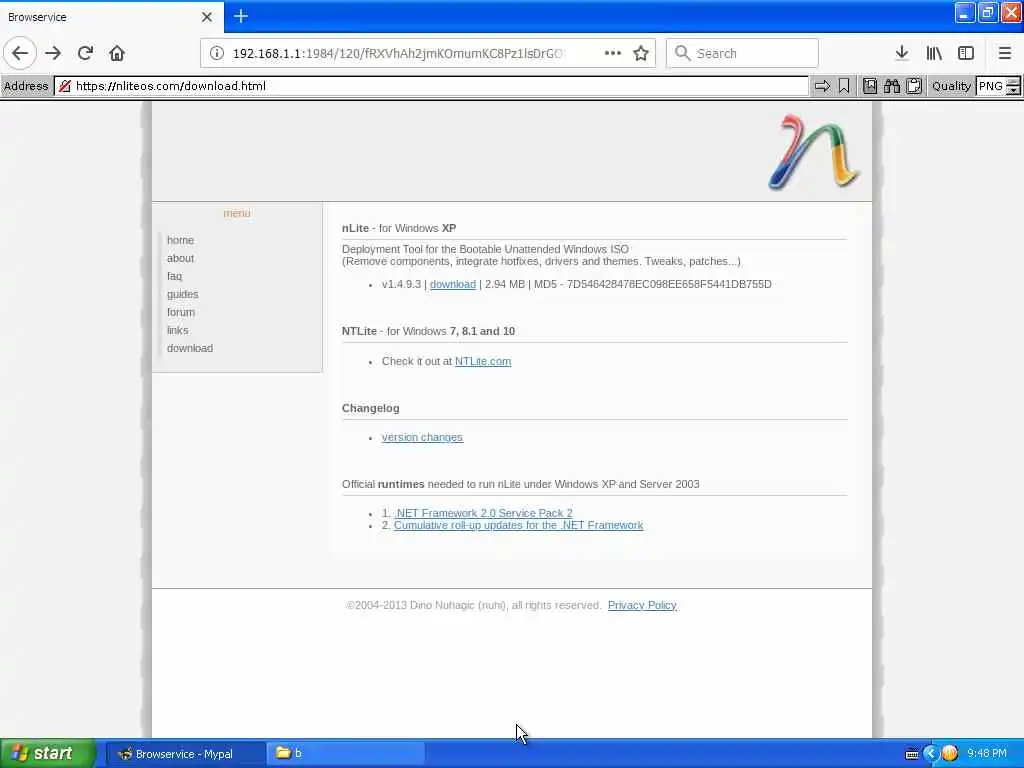The image size is (1024, 768).
Task: Click the bookmark ribbon icon
Action: 844,86
